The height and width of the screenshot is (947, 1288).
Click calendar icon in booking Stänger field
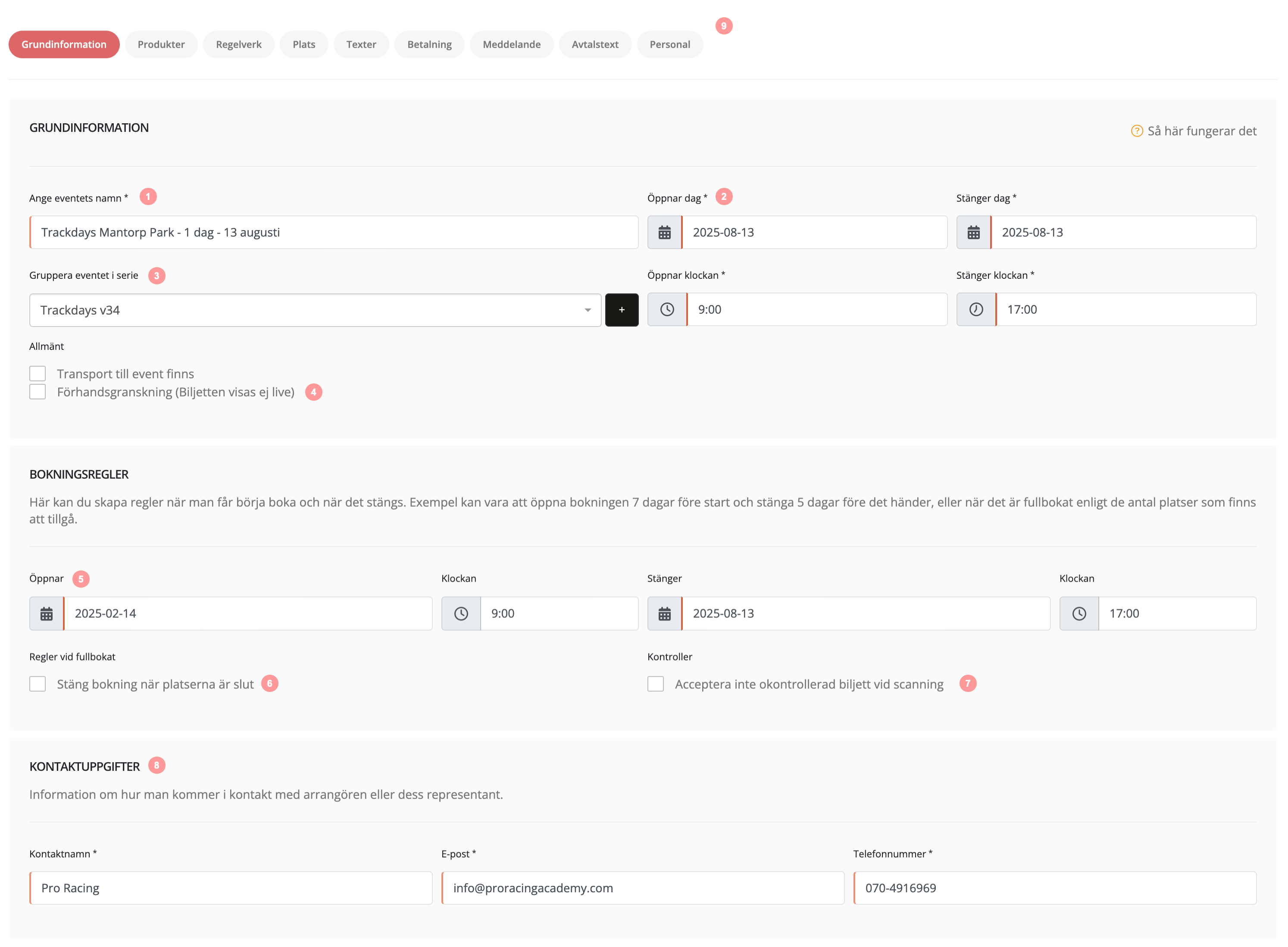pos(664,614)
